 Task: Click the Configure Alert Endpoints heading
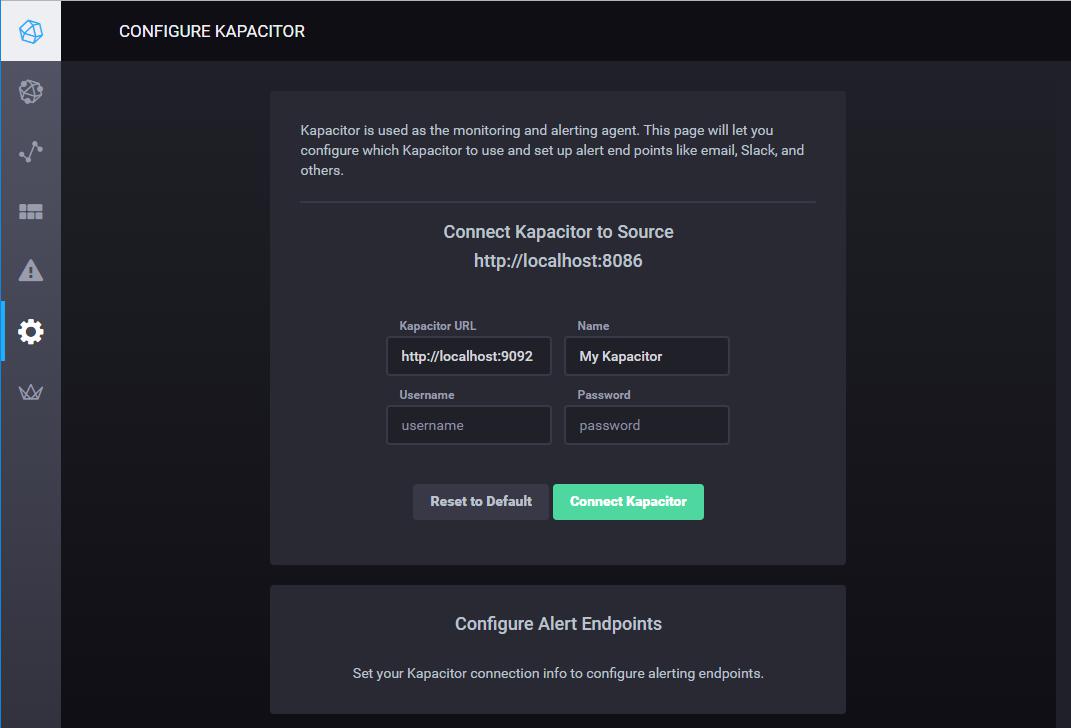(558, 624)
